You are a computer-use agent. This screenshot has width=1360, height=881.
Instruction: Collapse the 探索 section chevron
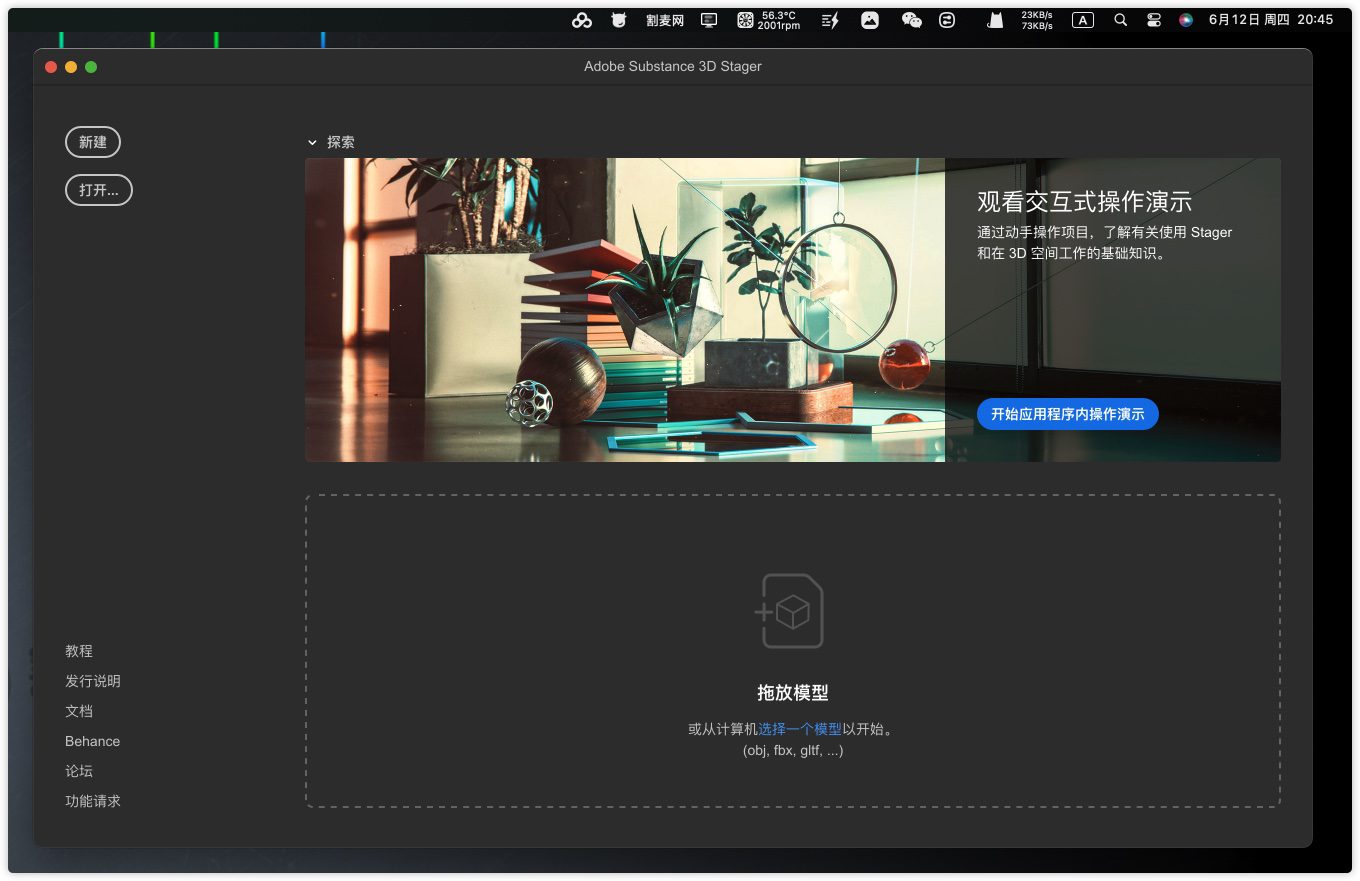(312, 143)
